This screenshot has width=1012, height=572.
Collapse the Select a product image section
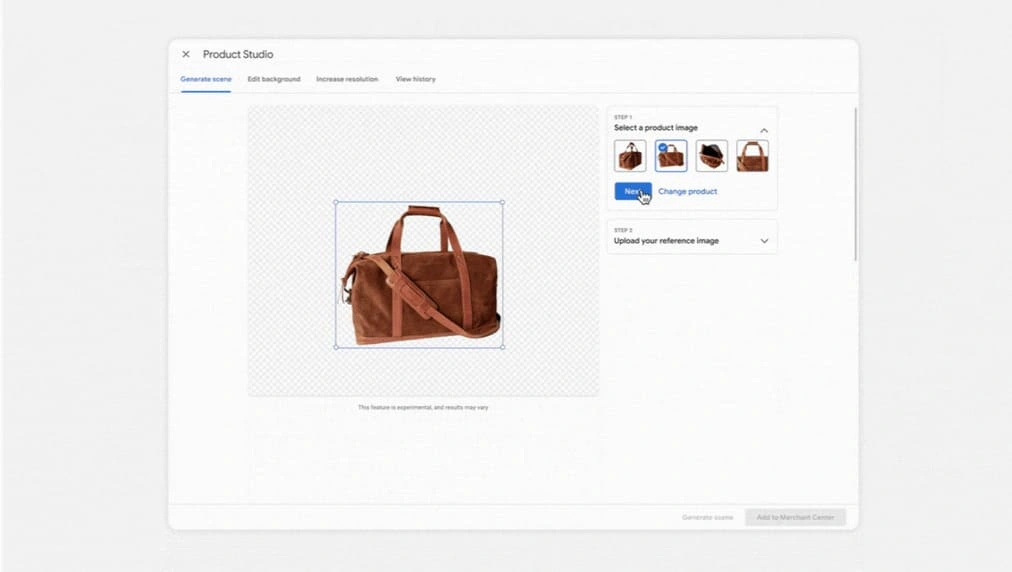pyautogui.click(x=764, y=130)
